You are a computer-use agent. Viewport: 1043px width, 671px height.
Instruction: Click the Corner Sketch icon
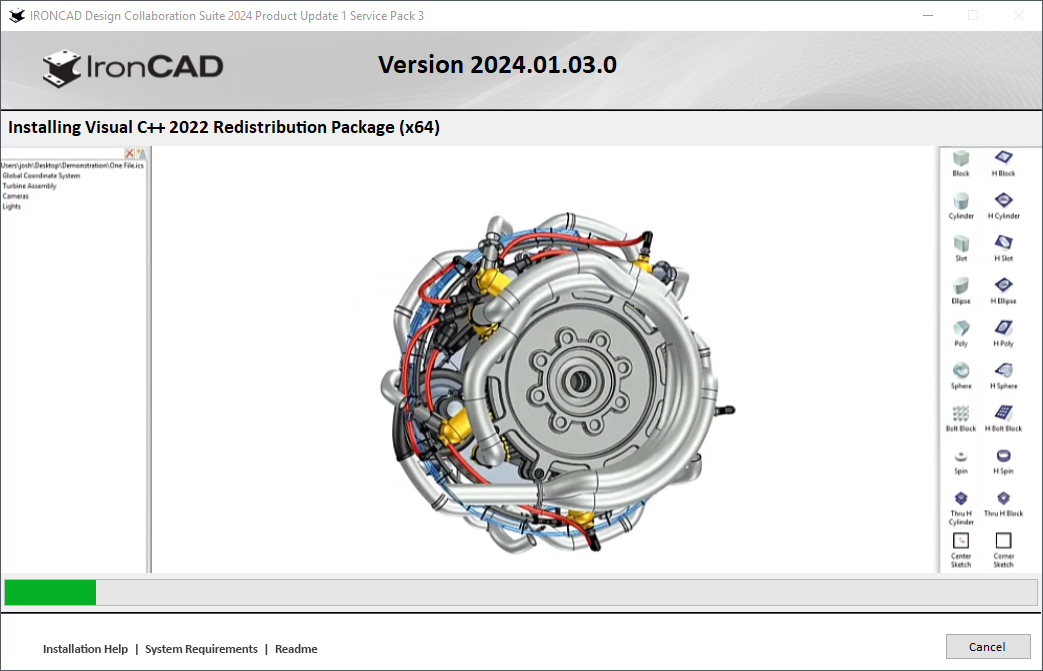(x=1003, y=541)
